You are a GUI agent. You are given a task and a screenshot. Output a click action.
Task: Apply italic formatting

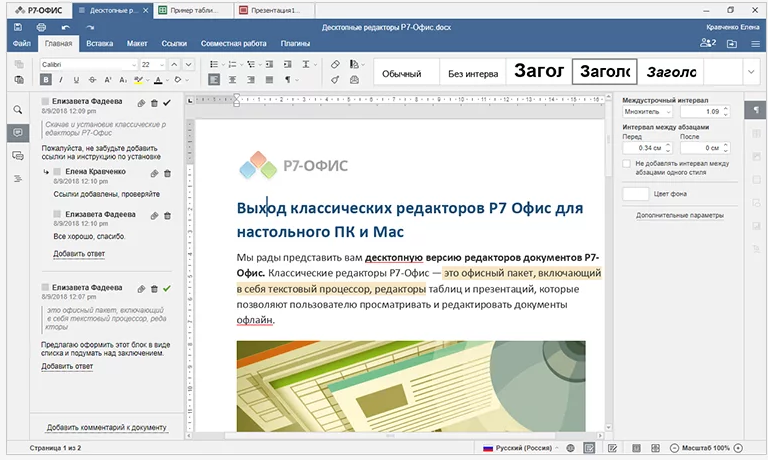pos(62,80)
